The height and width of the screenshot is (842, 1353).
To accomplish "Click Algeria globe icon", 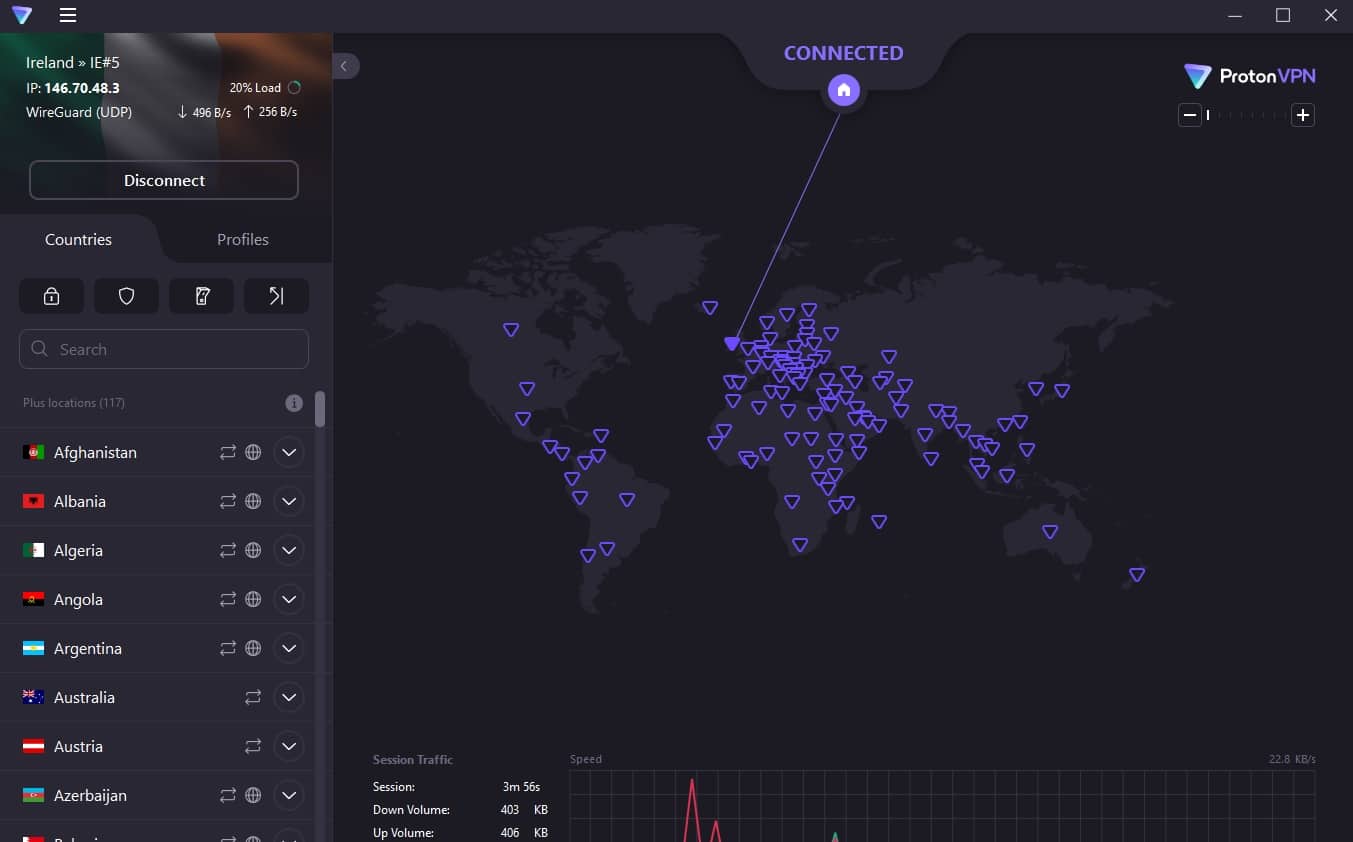I will point(253,550).
